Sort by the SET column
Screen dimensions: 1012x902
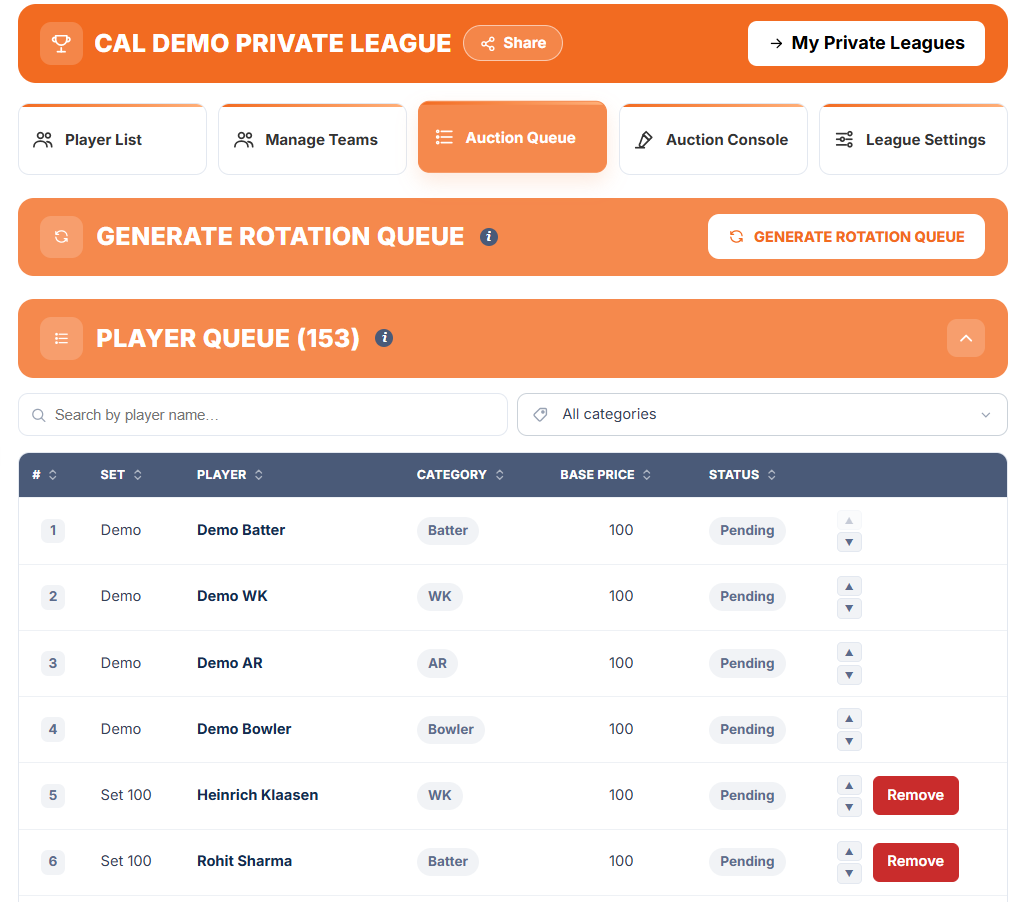(121, 475)
